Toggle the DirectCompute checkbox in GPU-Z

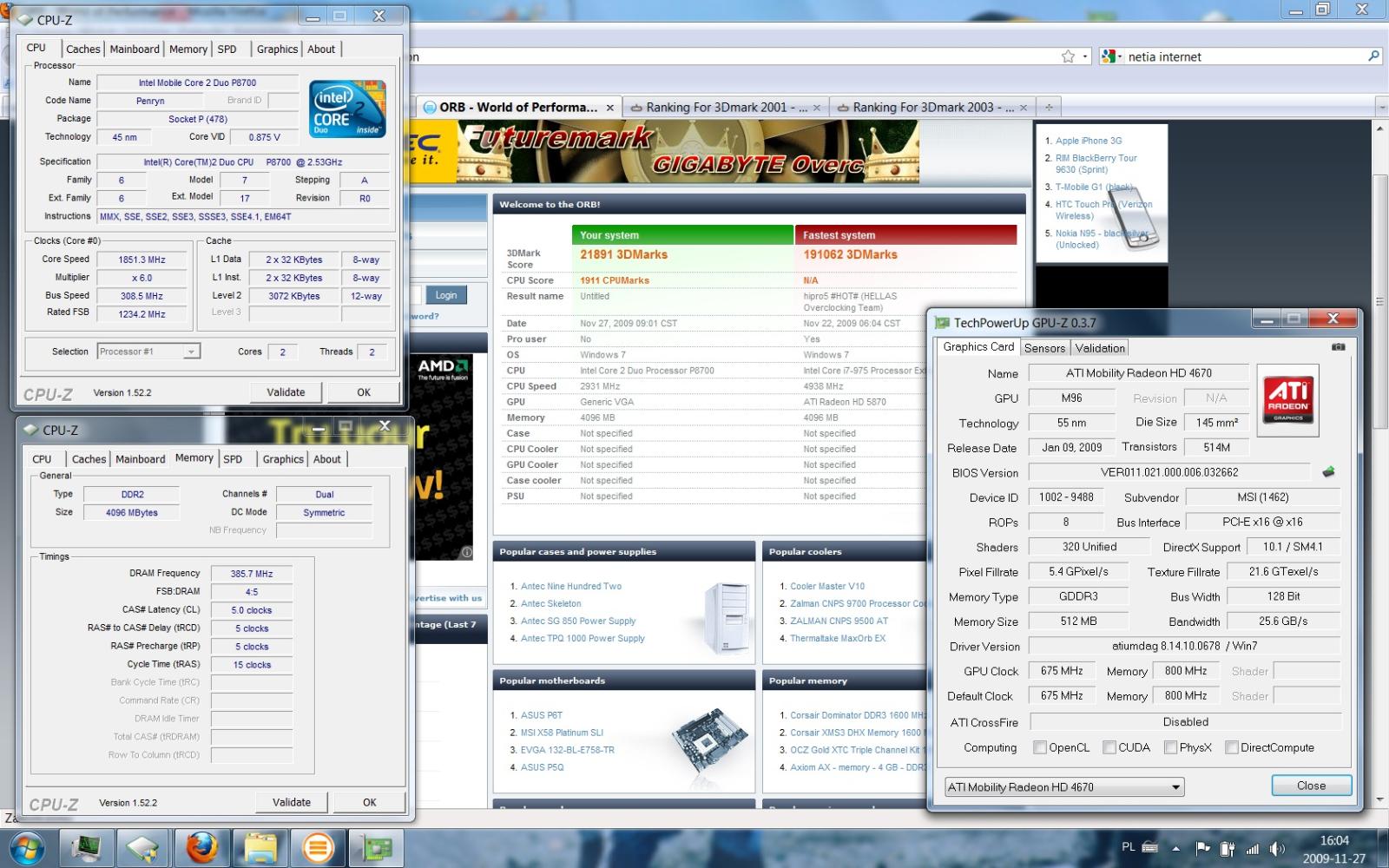coord(1231,747)
